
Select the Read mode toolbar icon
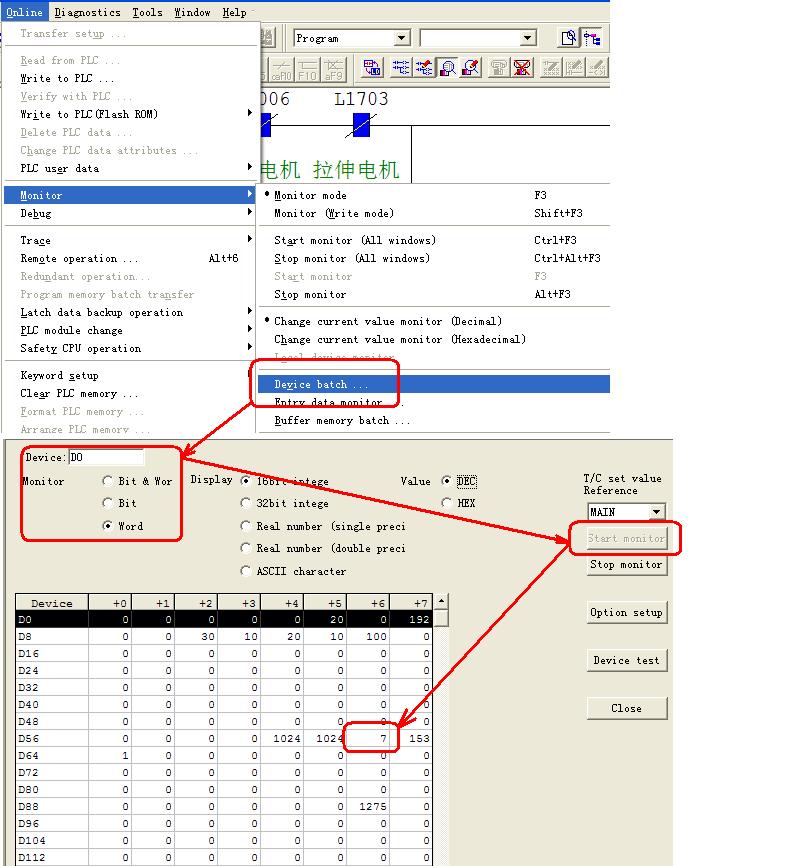pos(400,68)
